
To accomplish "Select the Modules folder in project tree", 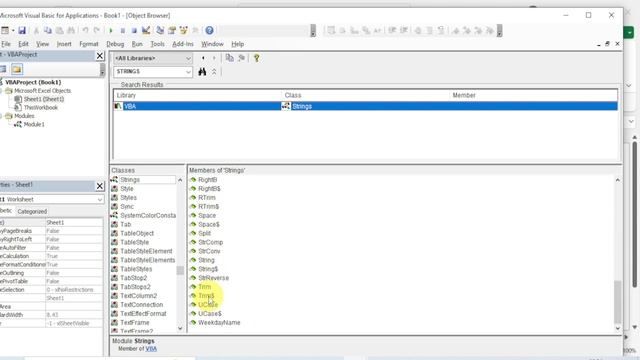I will pyautogui.click(x=24, y=116).
